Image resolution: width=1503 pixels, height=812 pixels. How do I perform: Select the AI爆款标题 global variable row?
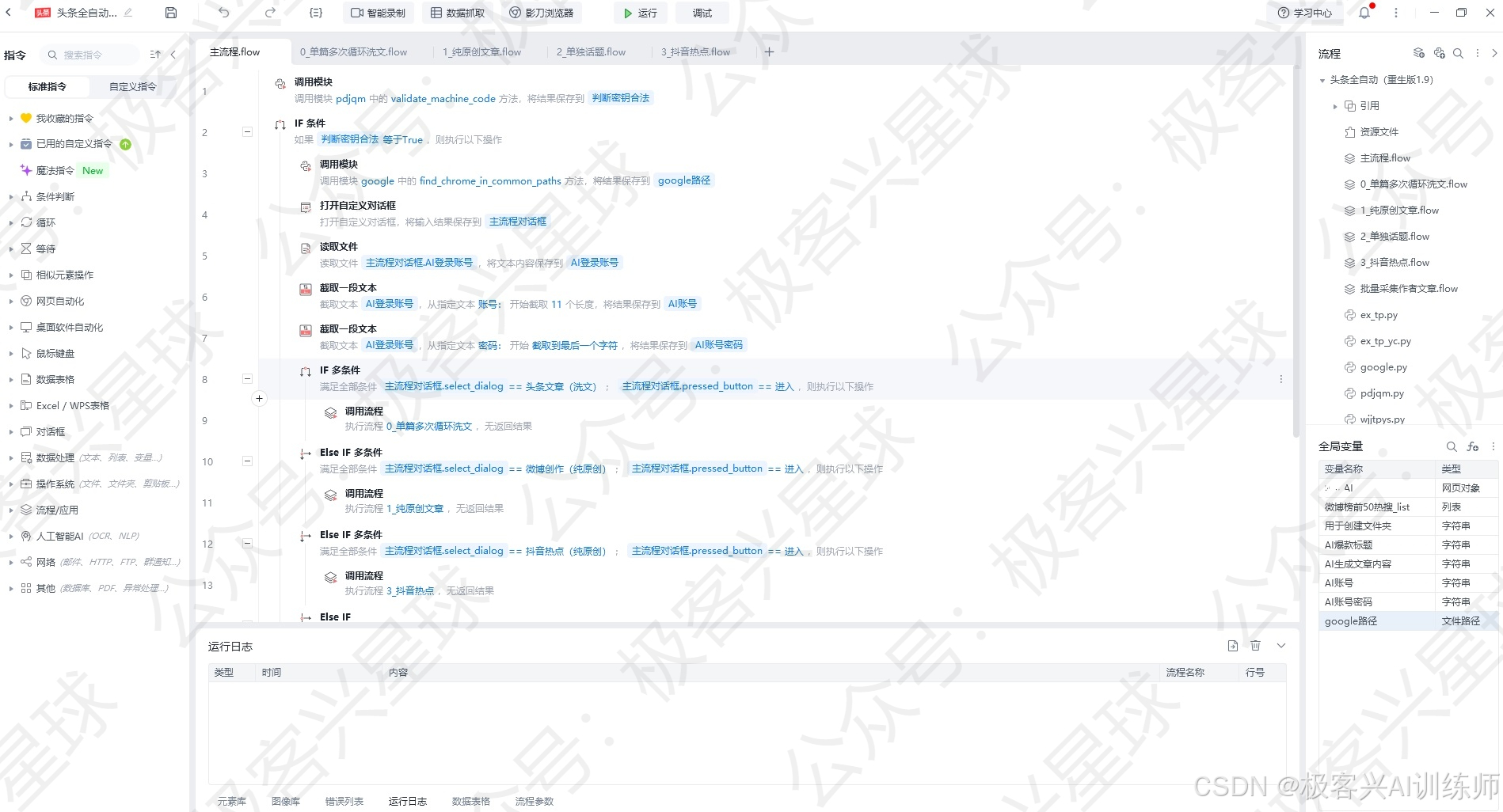coord(1409,545)
